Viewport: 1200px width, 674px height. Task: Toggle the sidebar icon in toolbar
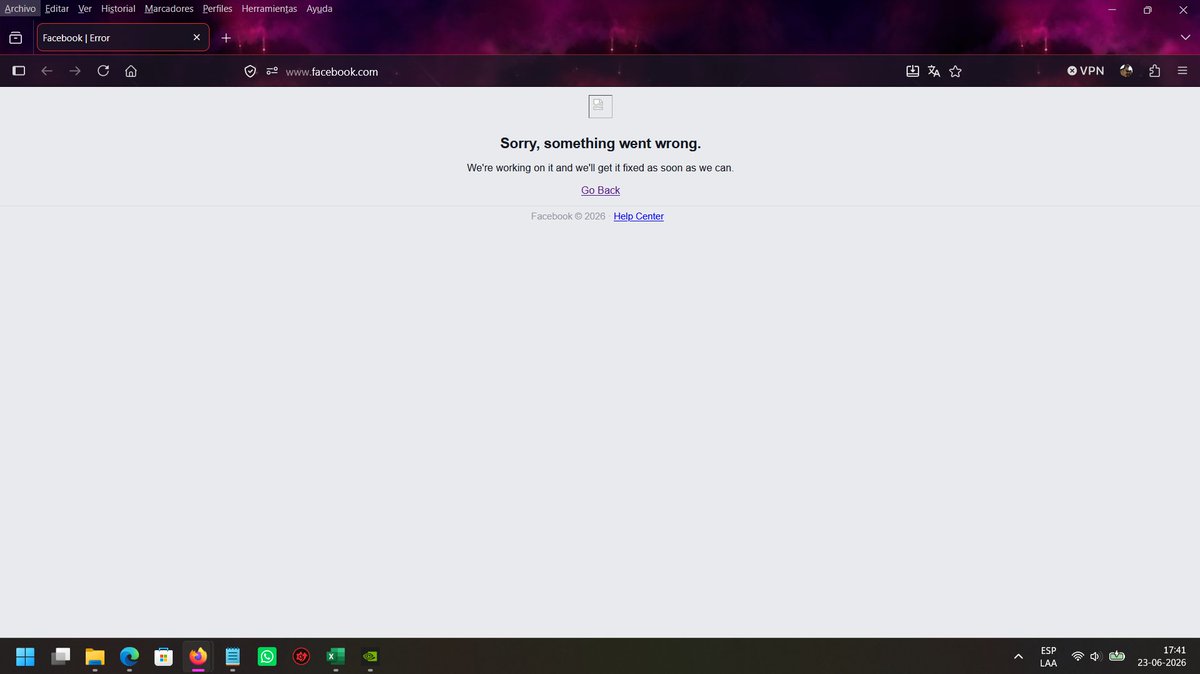coord(18,71)
